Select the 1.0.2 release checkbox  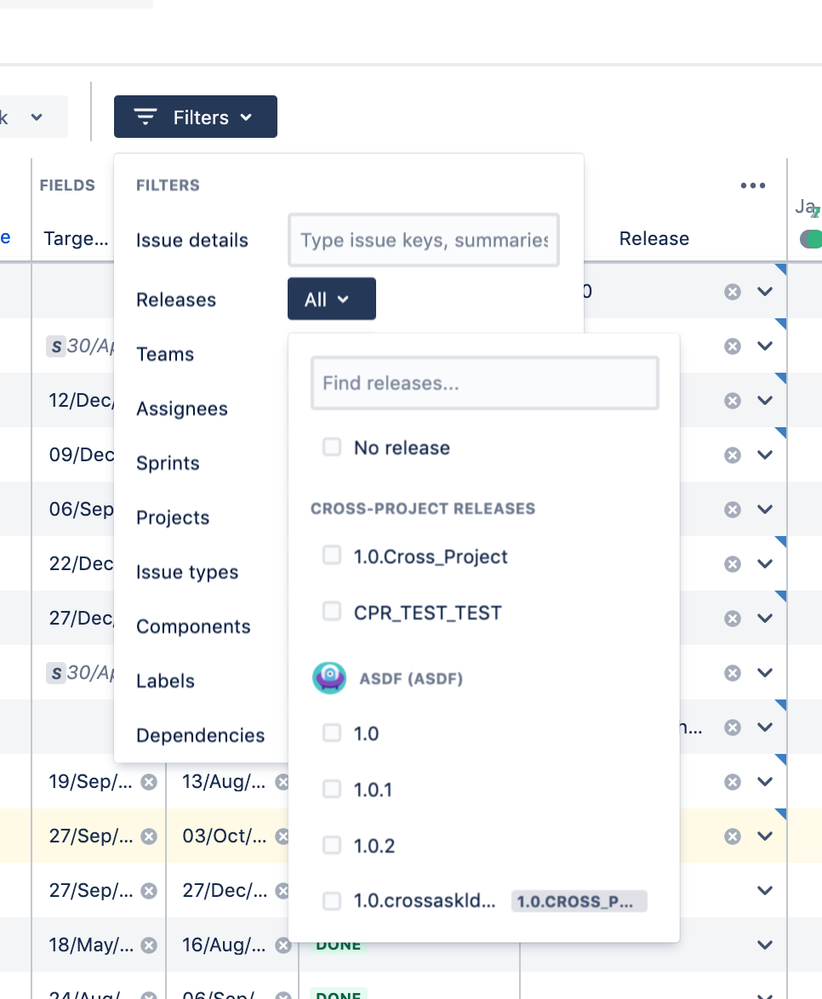[x=331, y=845]
